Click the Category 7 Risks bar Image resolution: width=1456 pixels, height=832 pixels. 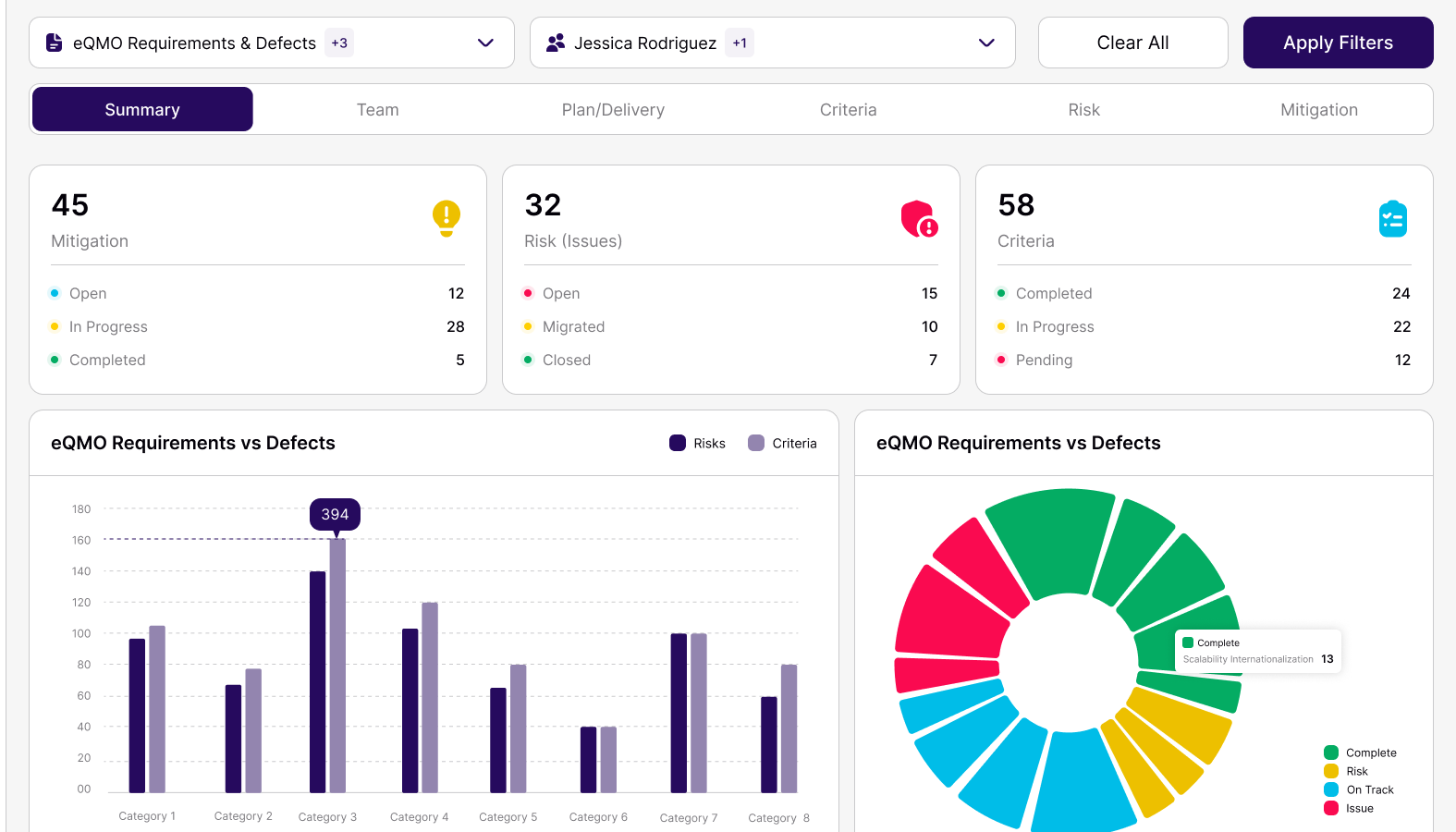(x=679, y=713)
